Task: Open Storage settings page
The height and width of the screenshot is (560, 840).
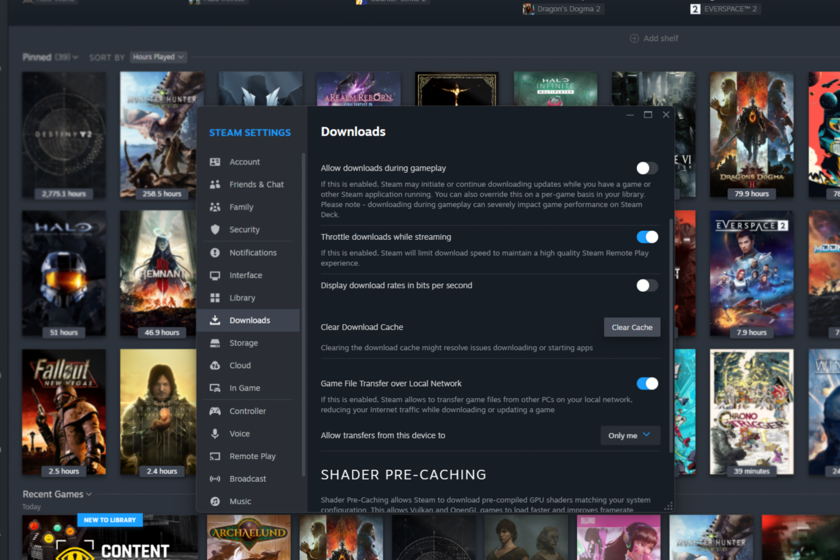Action: (248, 343)
